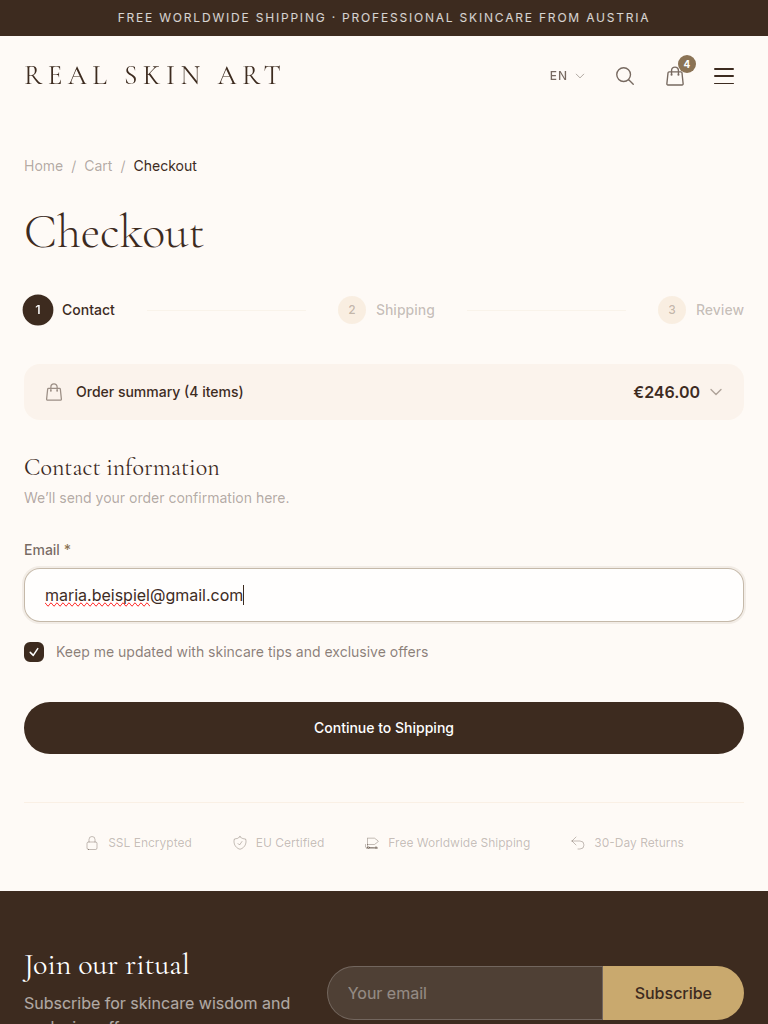Open the search icon in header
Viewport: 768px width, 1024px height.
pos(625,76)
